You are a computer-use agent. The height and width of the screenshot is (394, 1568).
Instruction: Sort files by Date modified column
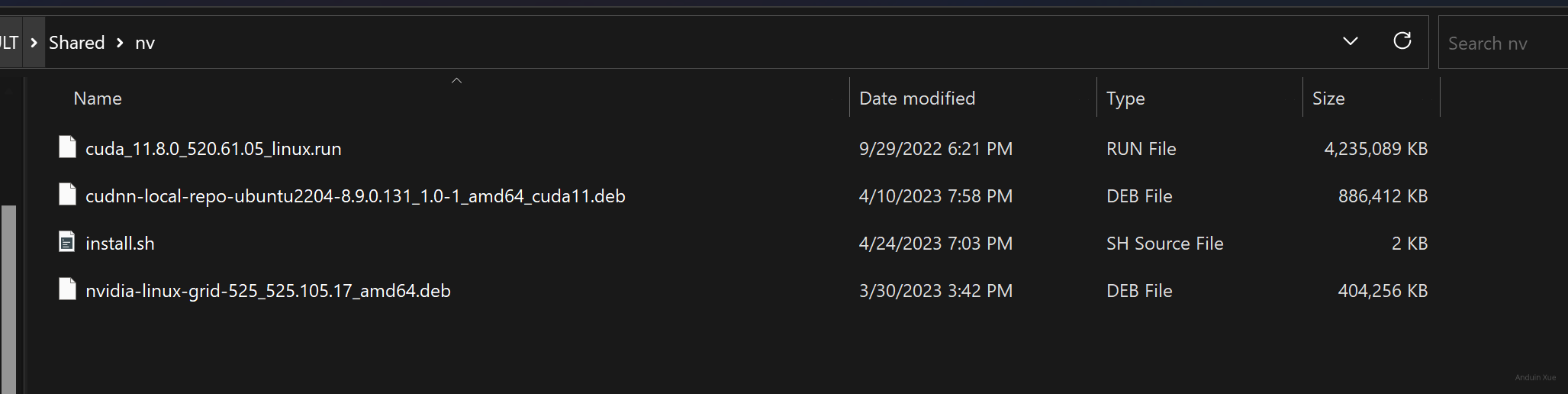[916, 98]
